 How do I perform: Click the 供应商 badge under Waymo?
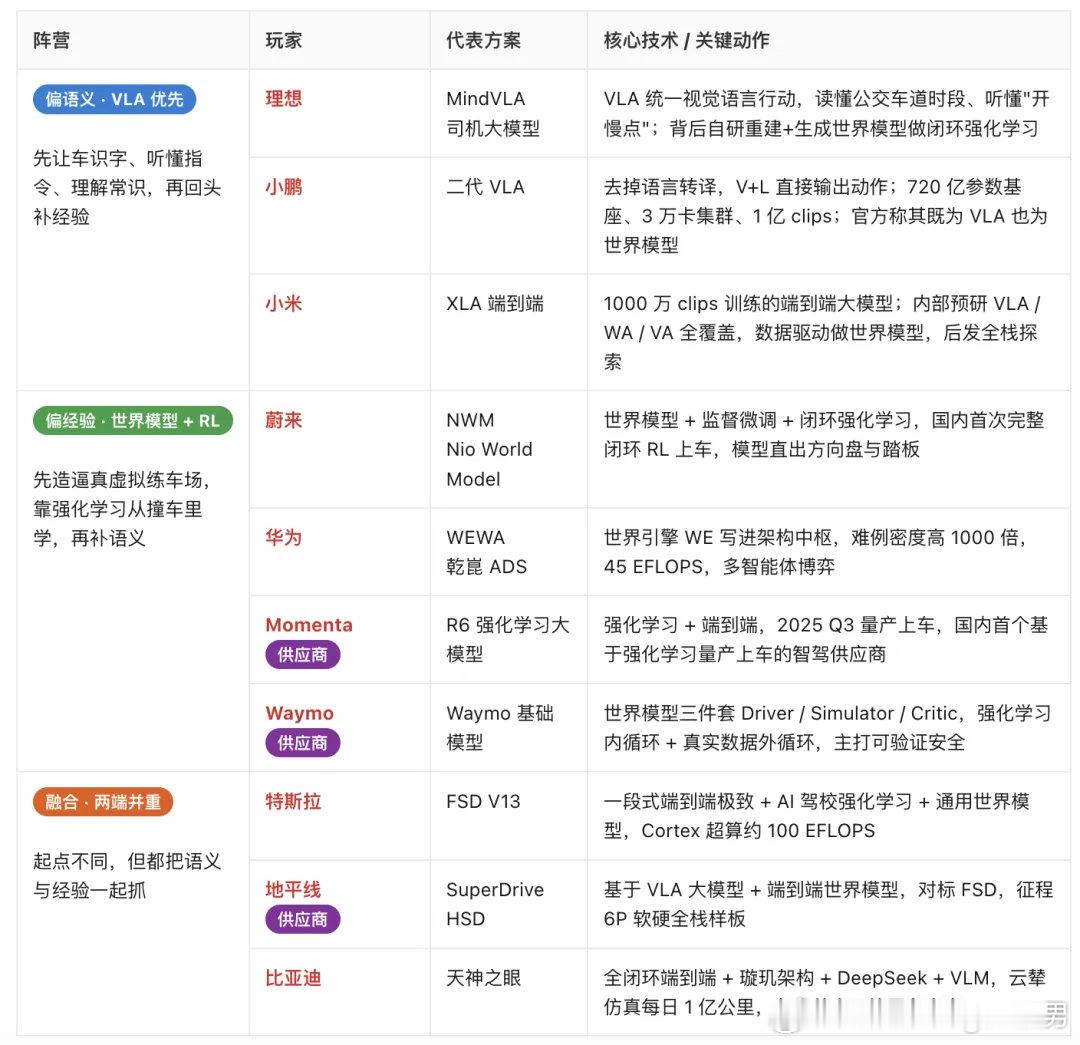[x=302, y=743]
